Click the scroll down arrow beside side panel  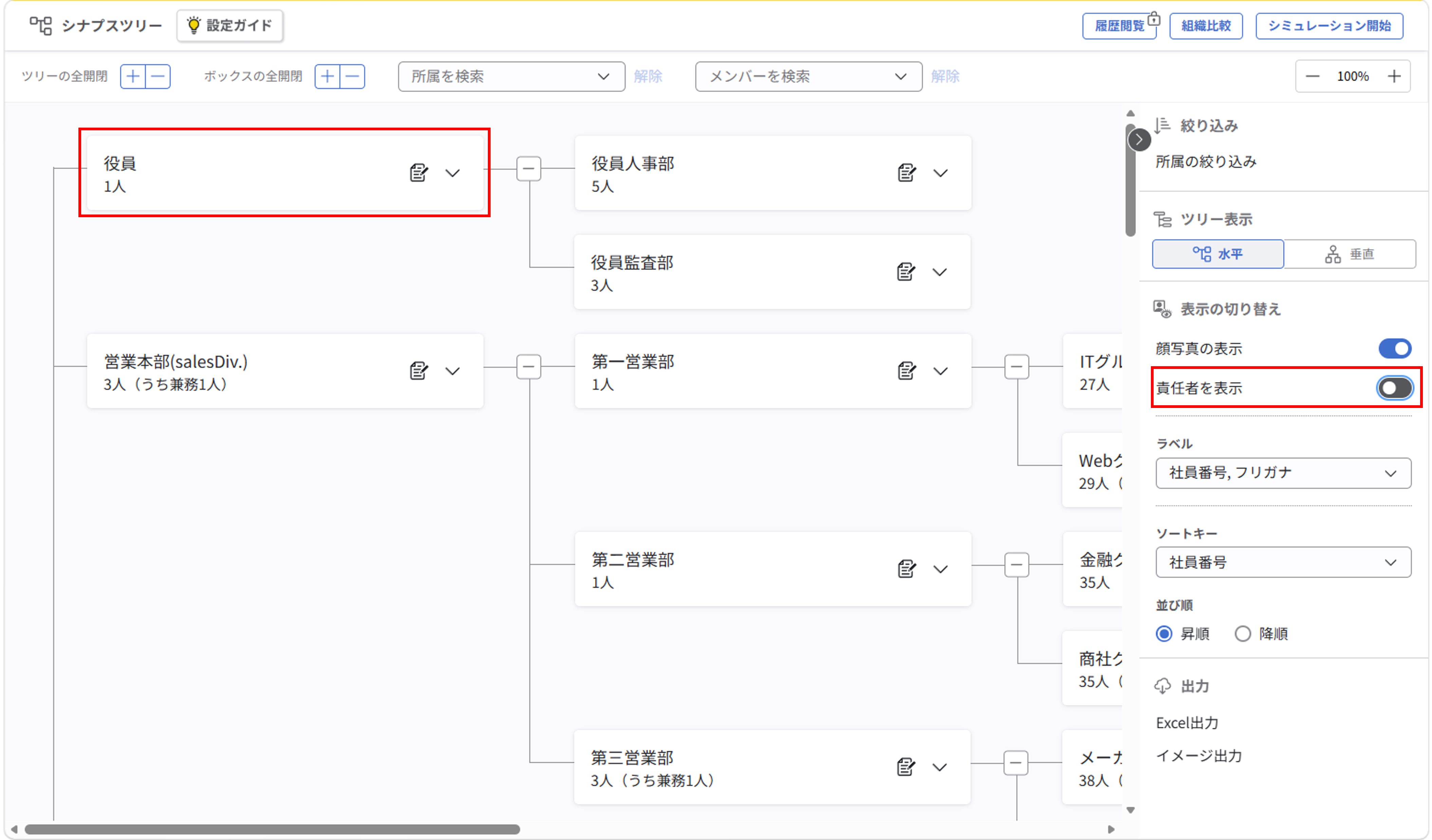pyautogui.click(x=1130, y=810)
